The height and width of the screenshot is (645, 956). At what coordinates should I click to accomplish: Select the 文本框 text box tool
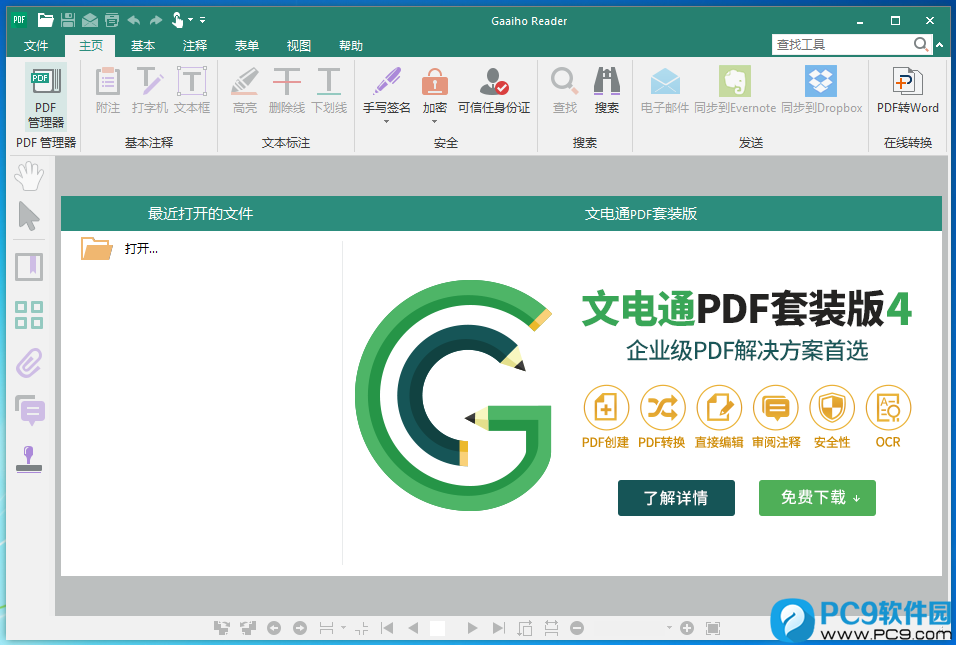tap(192, 91)
